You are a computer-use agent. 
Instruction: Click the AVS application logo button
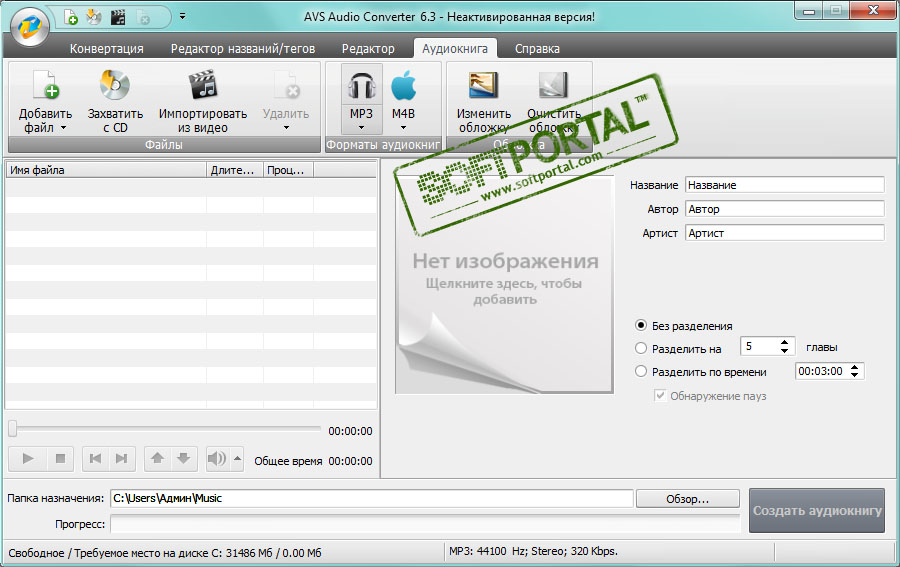29,25
